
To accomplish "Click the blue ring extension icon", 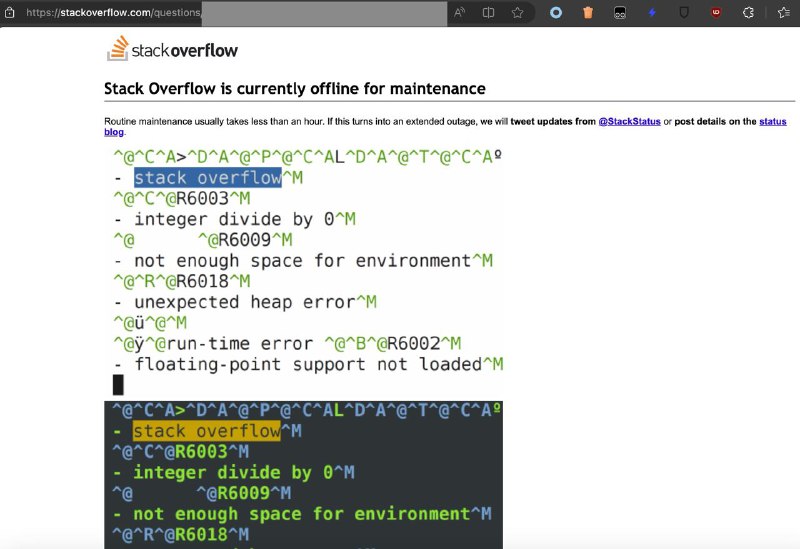I will (x=556, y=13).
